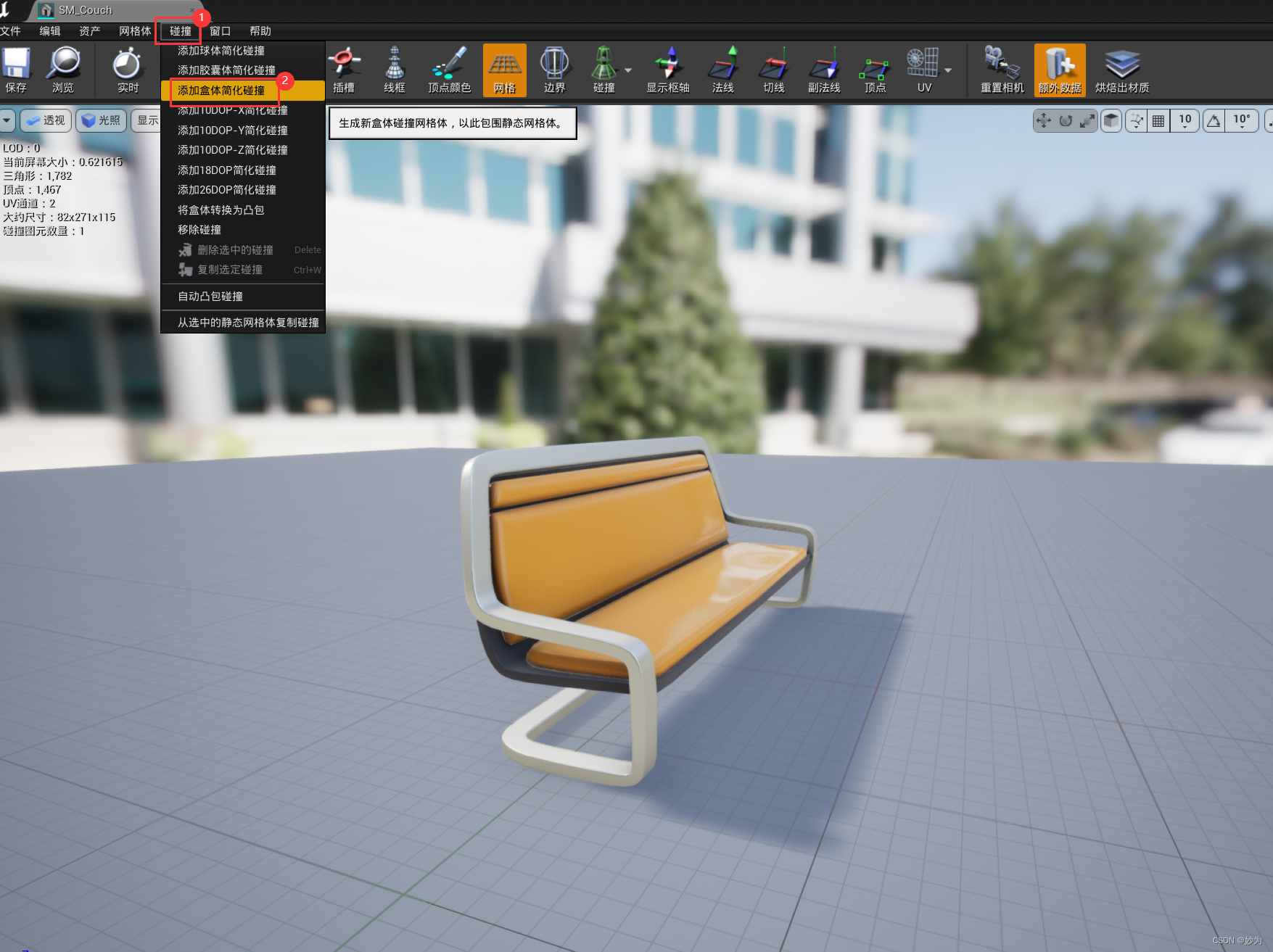Viewport: 1273px width, 952px height.
Task: Click 删除选中的碰撞 menu entry
Action: coord(243,250)
